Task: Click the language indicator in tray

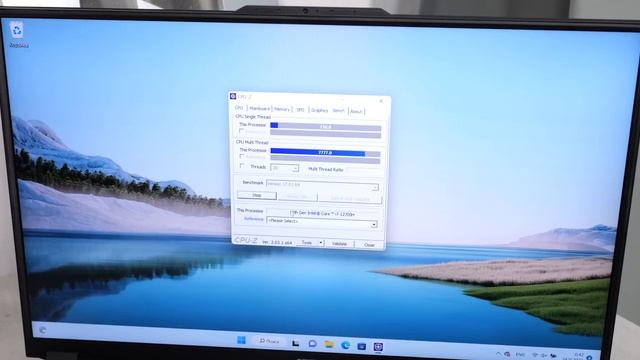Action: pos(520,354)
